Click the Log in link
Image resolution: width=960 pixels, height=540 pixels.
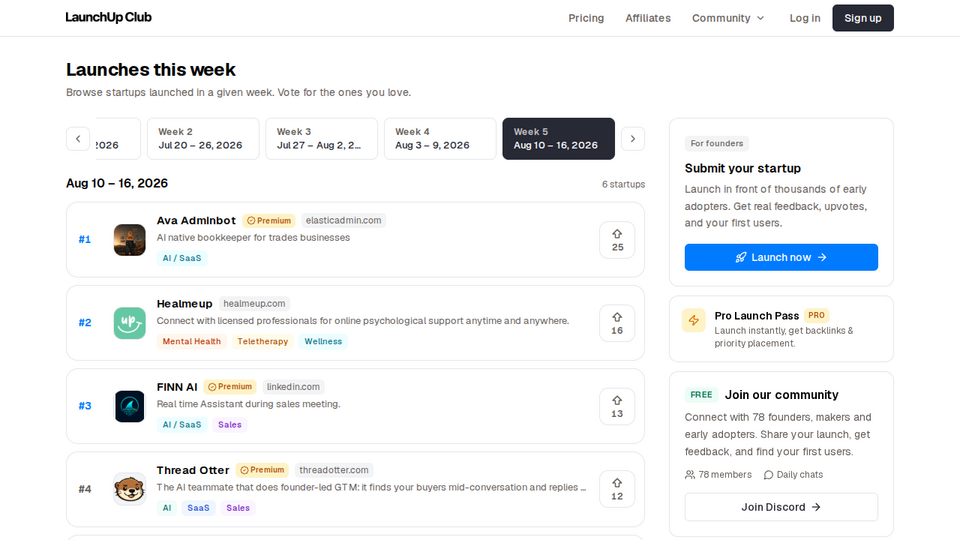pyautogui.click(x=804, y=18)
